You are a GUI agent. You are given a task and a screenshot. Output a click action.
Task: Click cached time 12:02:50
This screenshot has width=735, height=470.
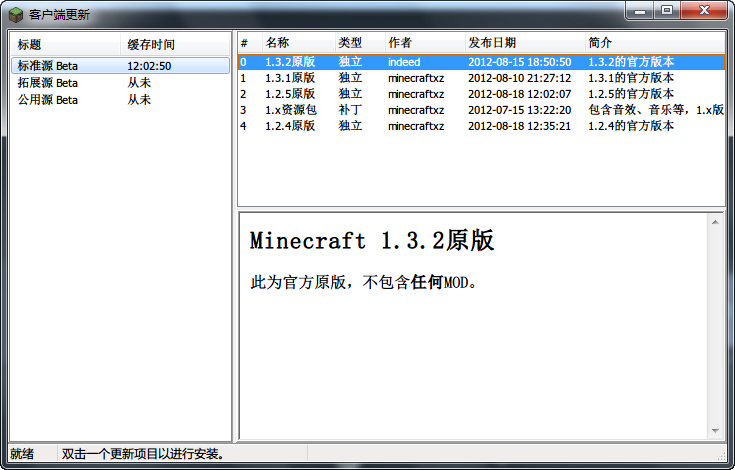coord(149,66)
